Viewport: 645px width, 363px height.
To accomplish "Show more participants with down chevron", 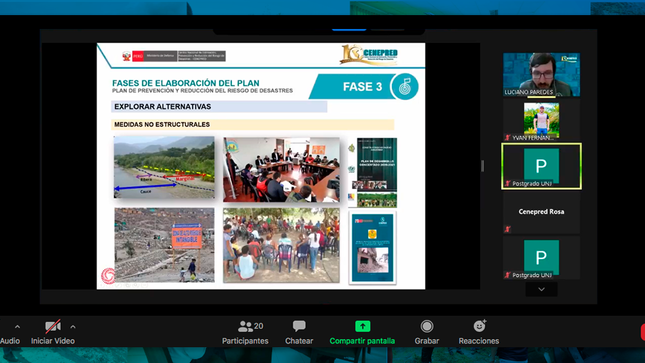I will [x=541, y=289].
